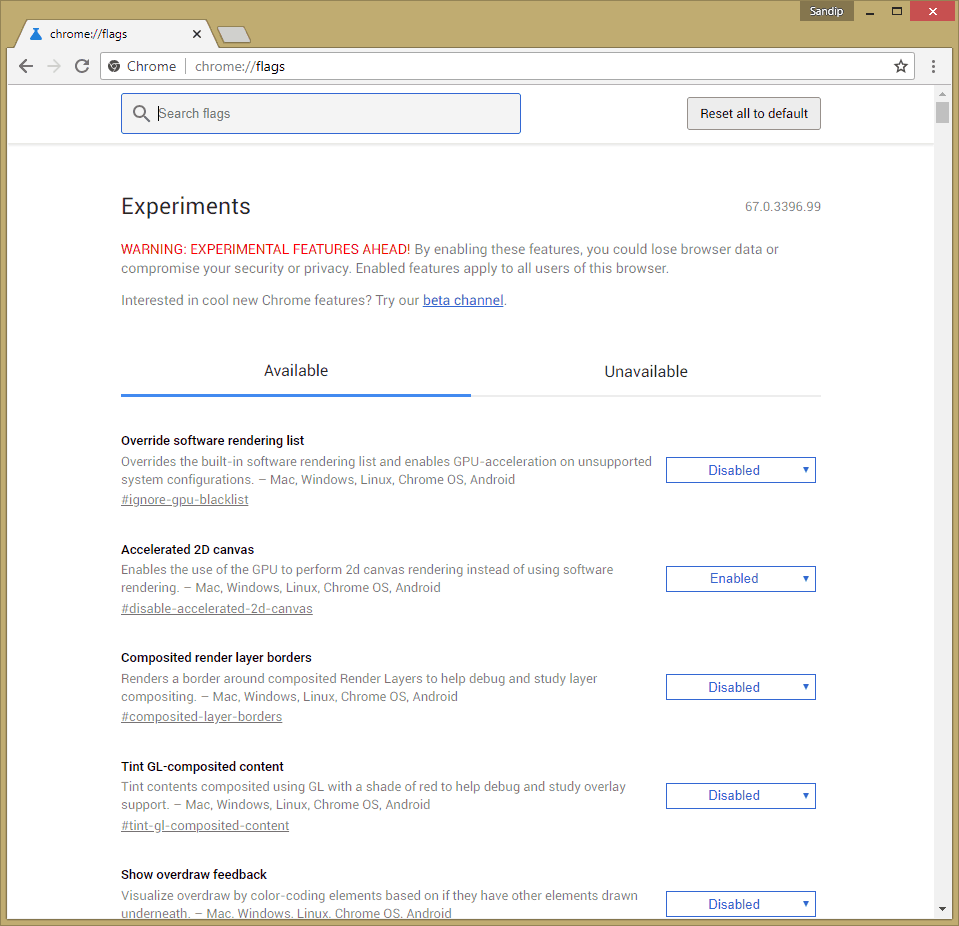Viewport: 959px width, 926px height.
Task: Switch to the Available tab
Action: pyautogui.click(x=296, y=371)
